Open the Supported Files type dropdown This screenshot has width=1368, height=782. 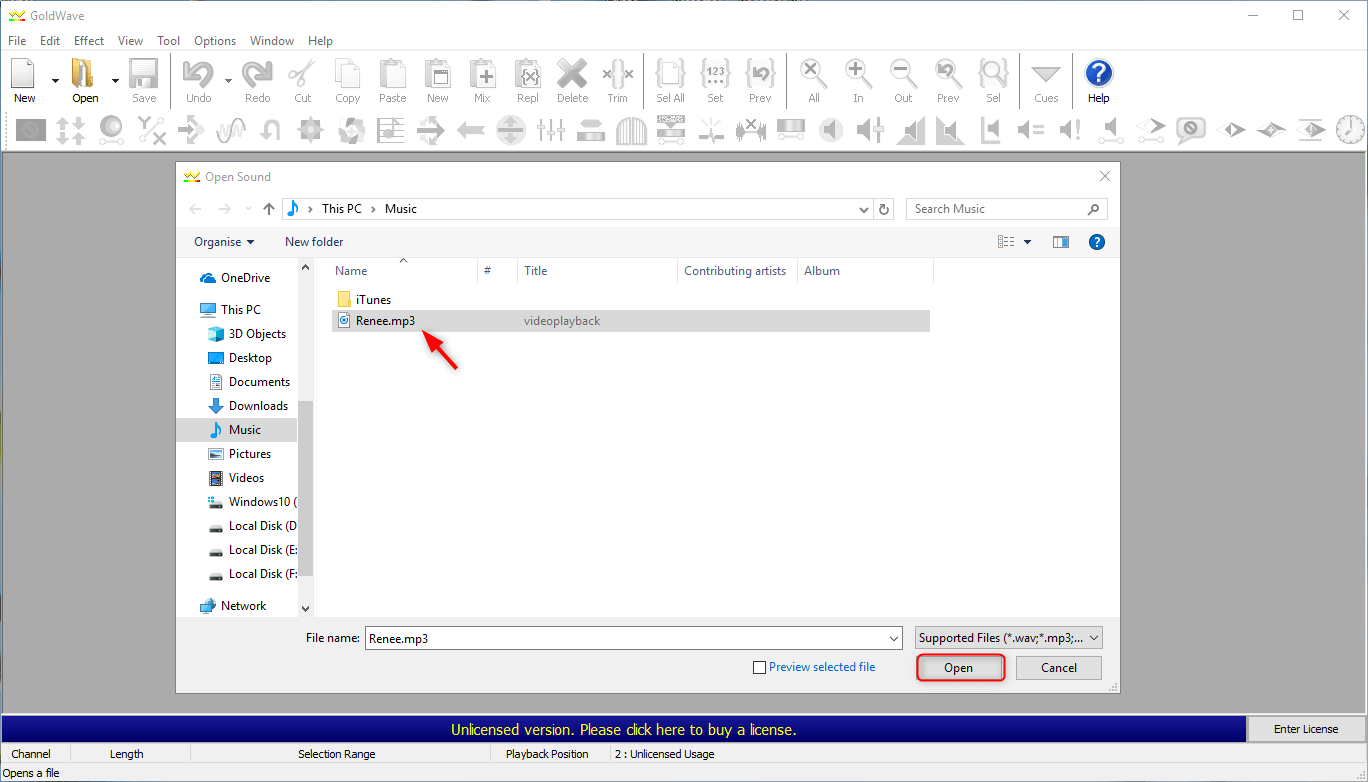click(x=1009, y=638)
